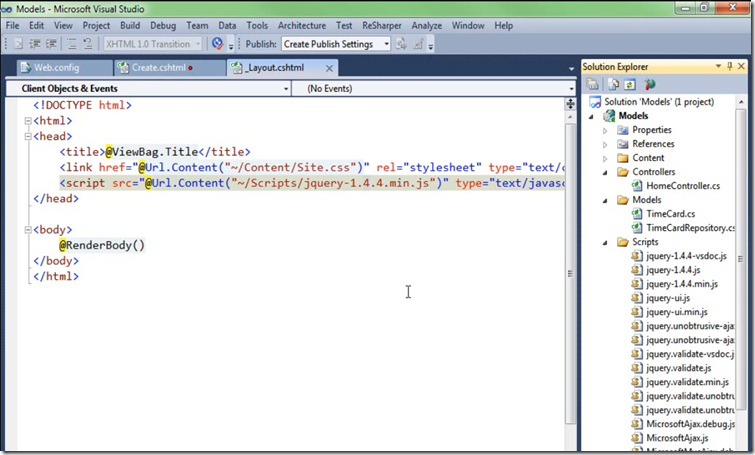Select TimeCardRepository.cs file
This screenshot has width=755, height=455.
tap(690, 228)
